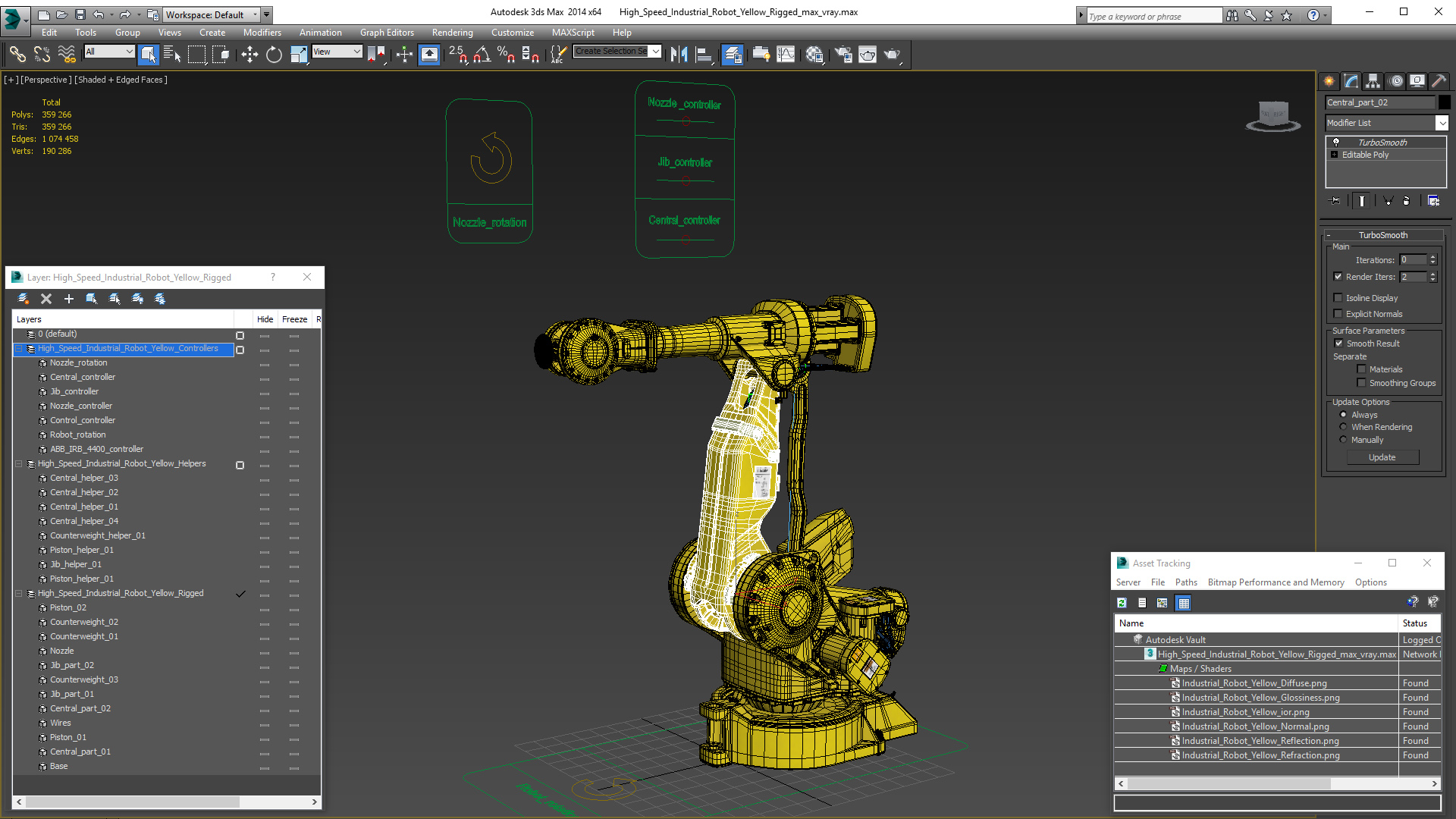Open the Rendered Frame Window icon
1456x819 pixels.
[868, 54]
